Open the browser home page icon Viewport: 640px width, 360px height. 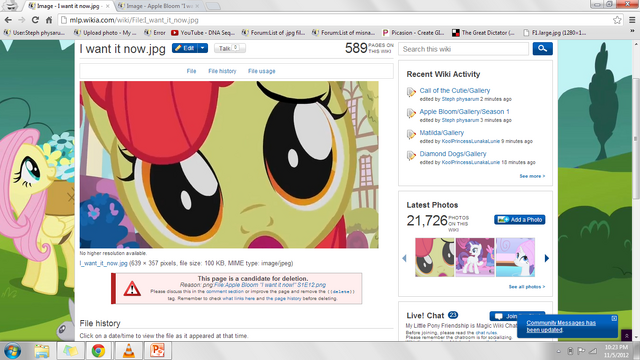(49, 20)
